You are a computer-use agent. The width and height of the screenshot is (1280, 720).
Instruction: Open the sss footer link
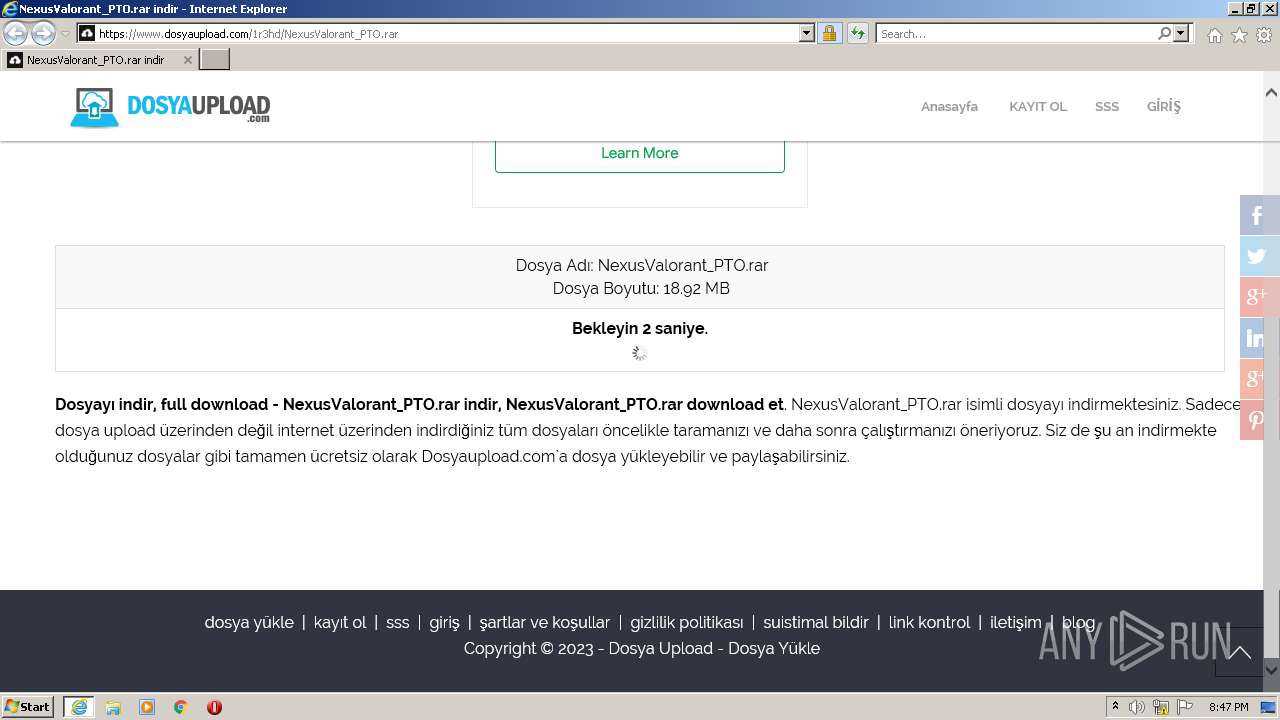click(398, 622)
